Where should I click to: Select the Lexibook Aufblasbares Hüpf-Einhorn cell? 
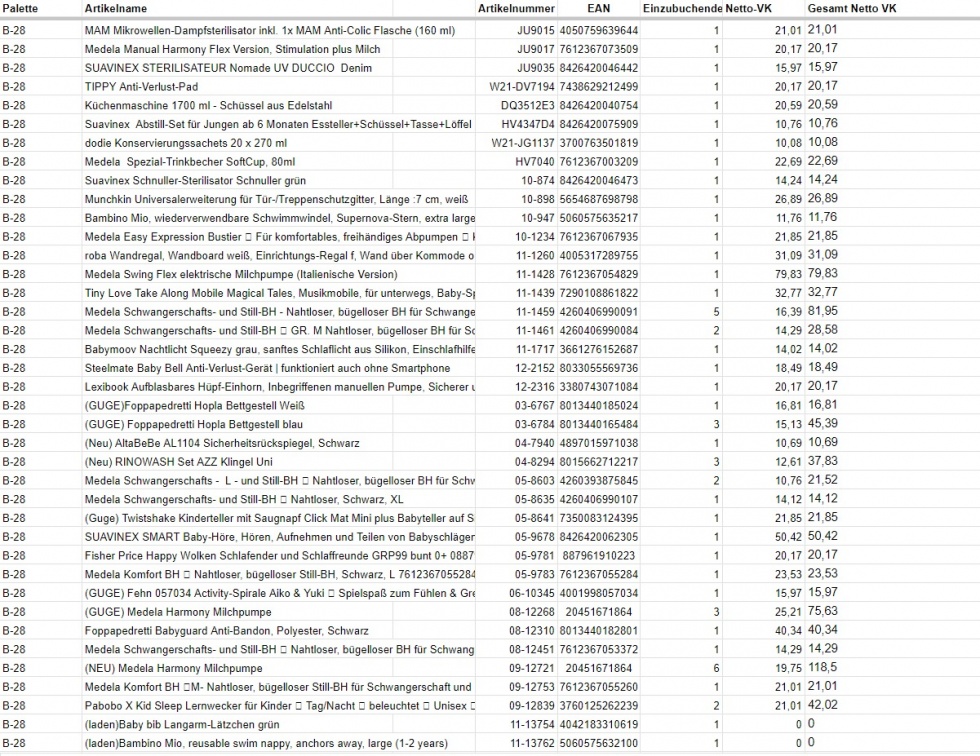(x=280, y=386)
